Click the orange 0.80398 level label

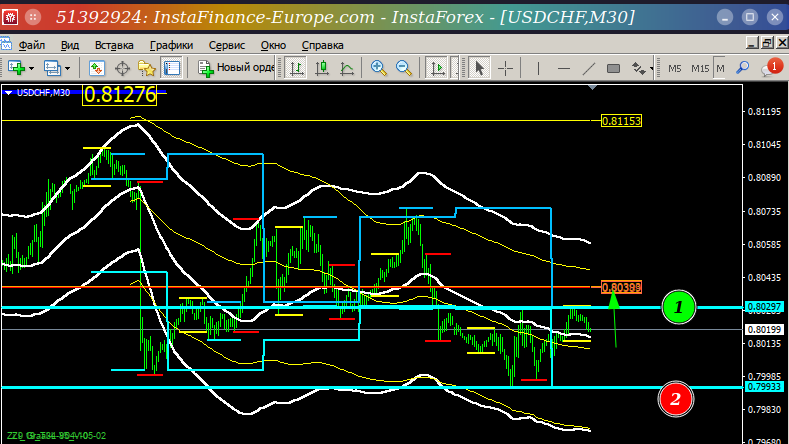click(x=621, y=287)
